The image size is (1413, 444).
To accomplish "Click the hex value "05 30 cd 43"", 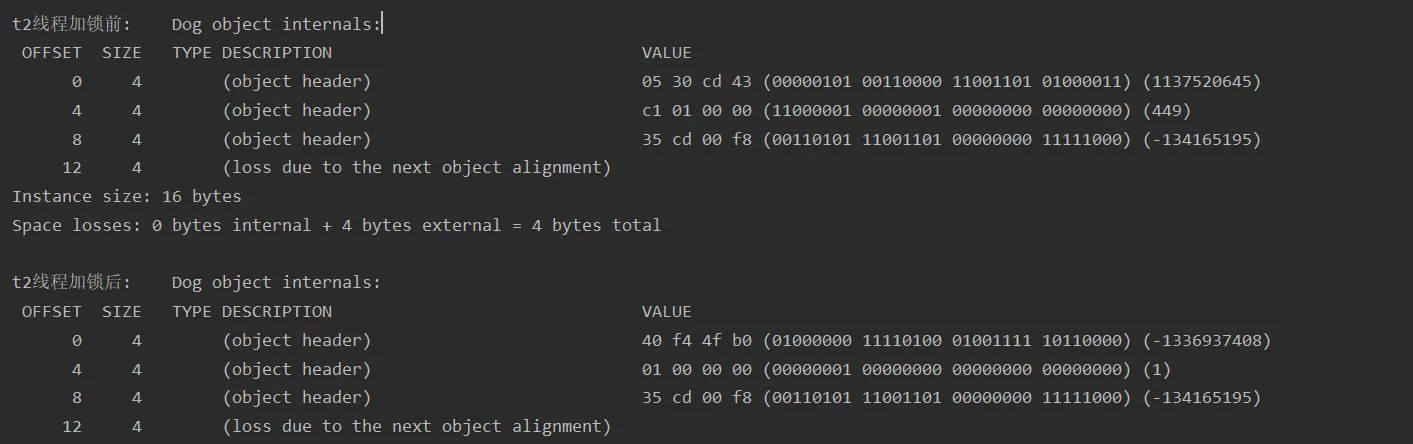I will coord(696,82).
